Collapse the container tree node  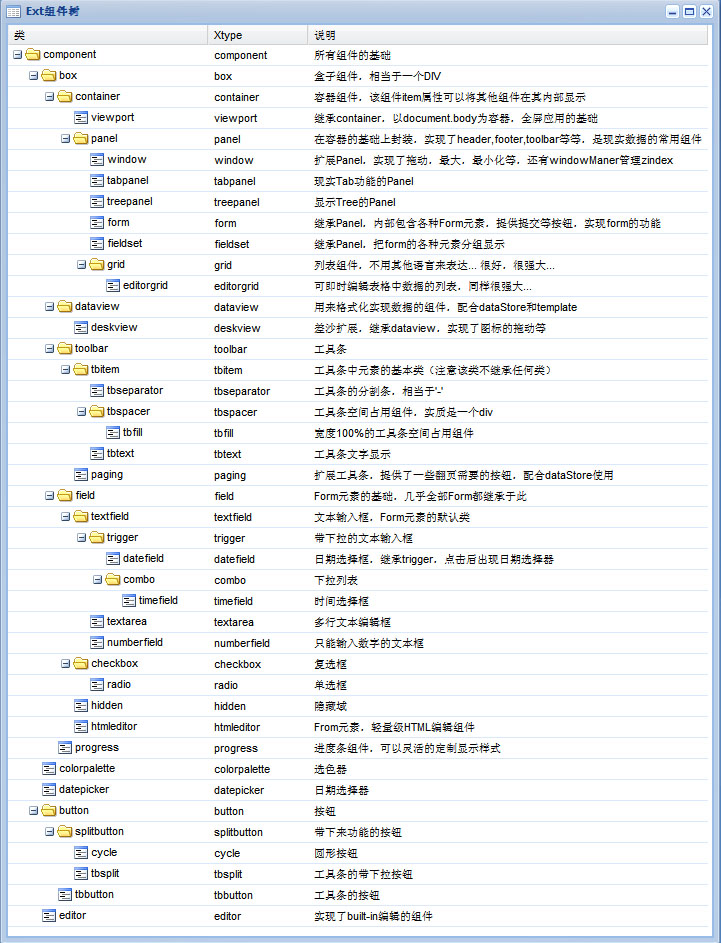pos(49,97)
